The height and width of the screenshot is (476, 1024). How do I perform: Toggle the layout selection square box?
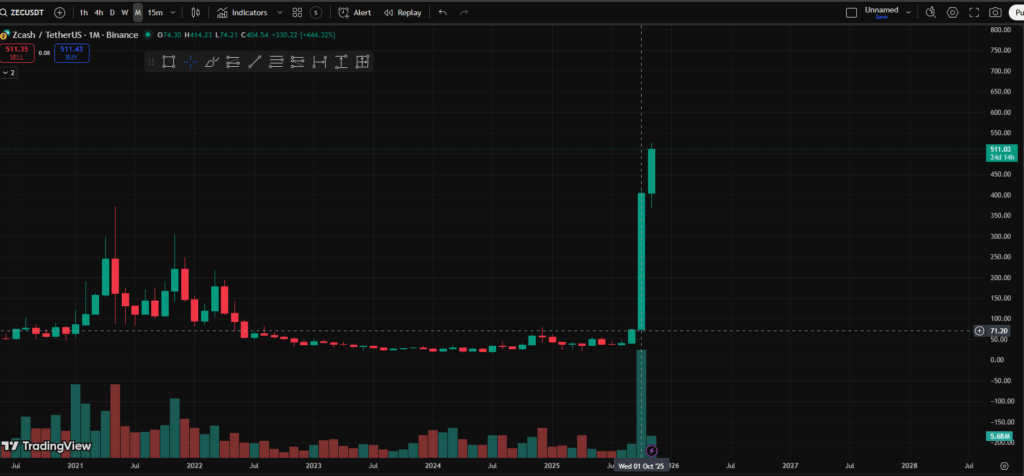click(x=851, y=13)
